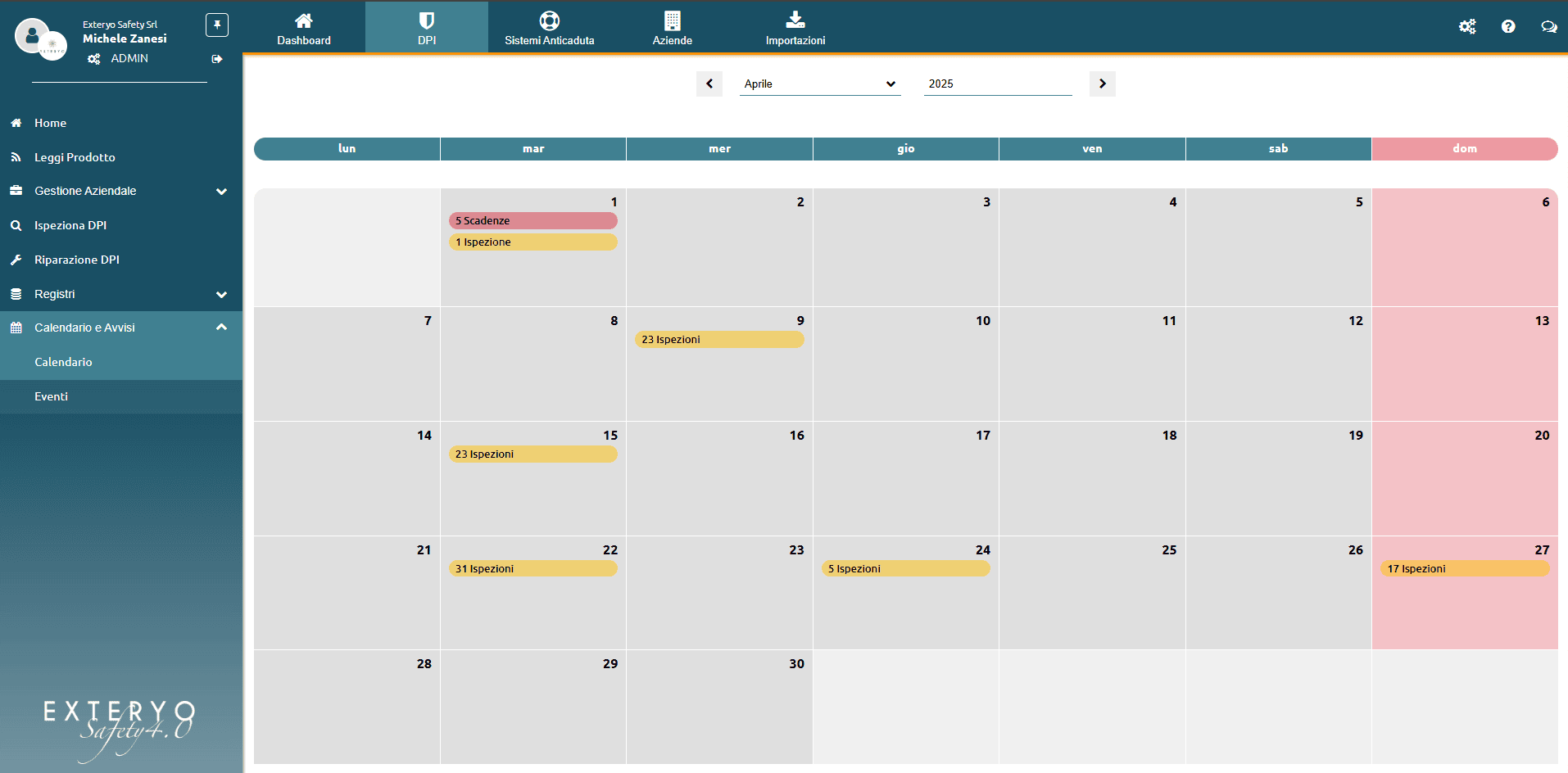Screen dimensions: 1568x773
Task: Switch to the DPI shield tab
Action: 427,28
